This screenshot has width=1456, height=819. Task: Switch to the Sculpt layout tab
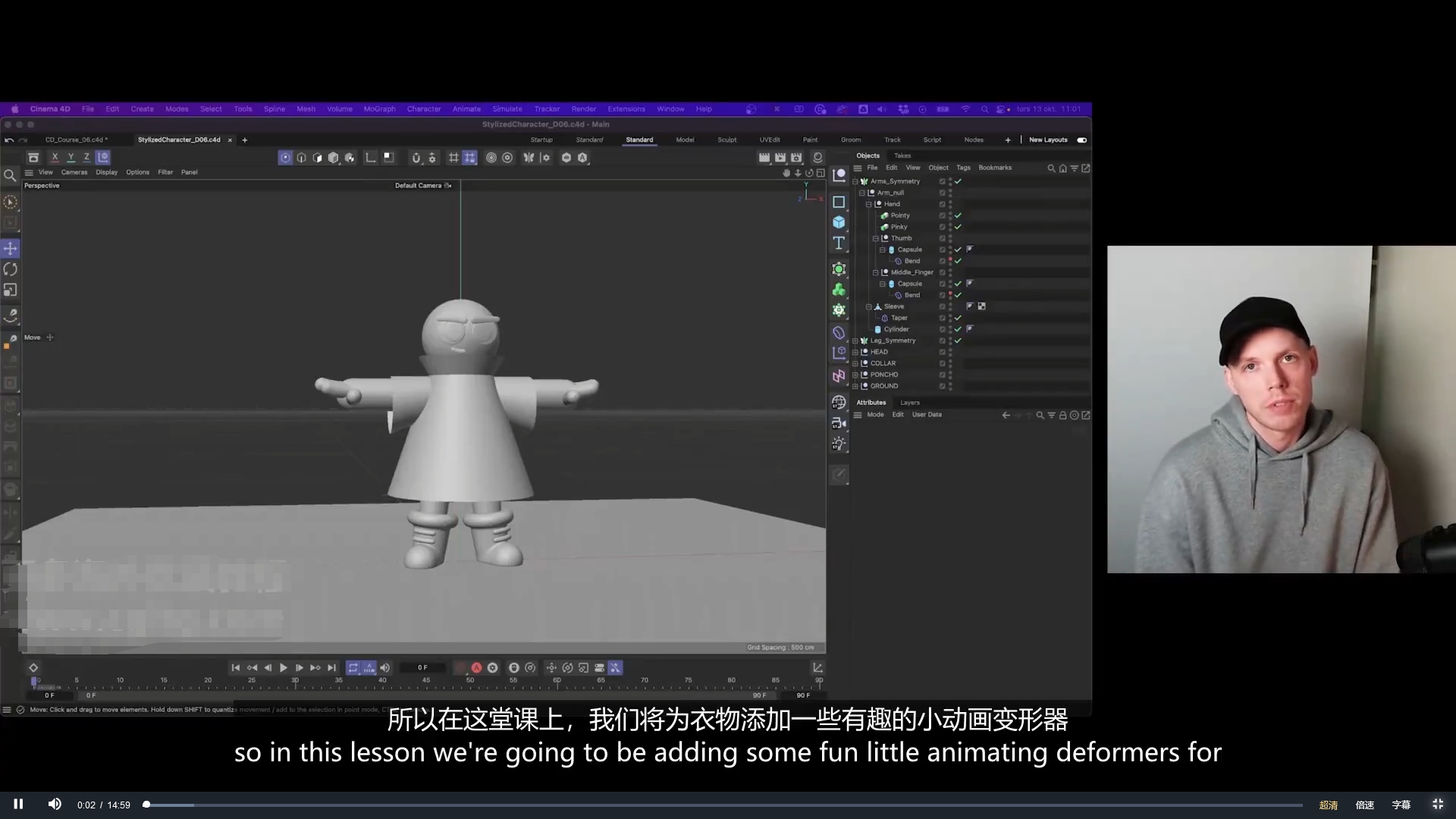coord(726,140)
